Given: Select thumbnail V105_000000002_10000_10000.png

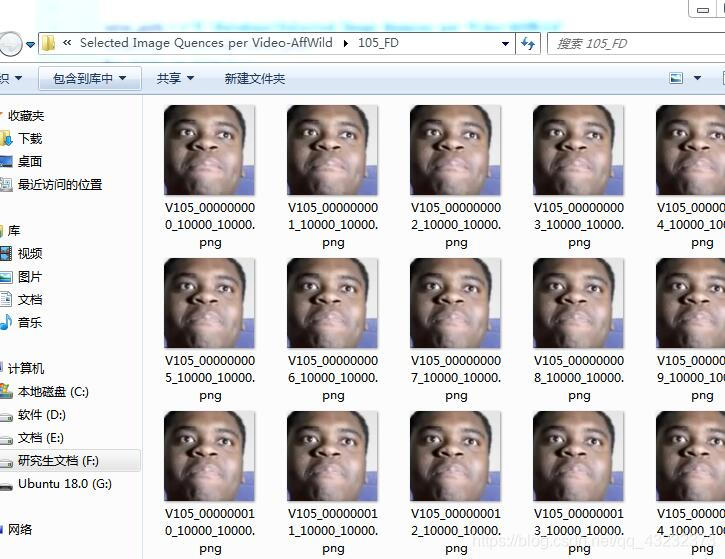Looking at the screenshot, I should [455, 150].
